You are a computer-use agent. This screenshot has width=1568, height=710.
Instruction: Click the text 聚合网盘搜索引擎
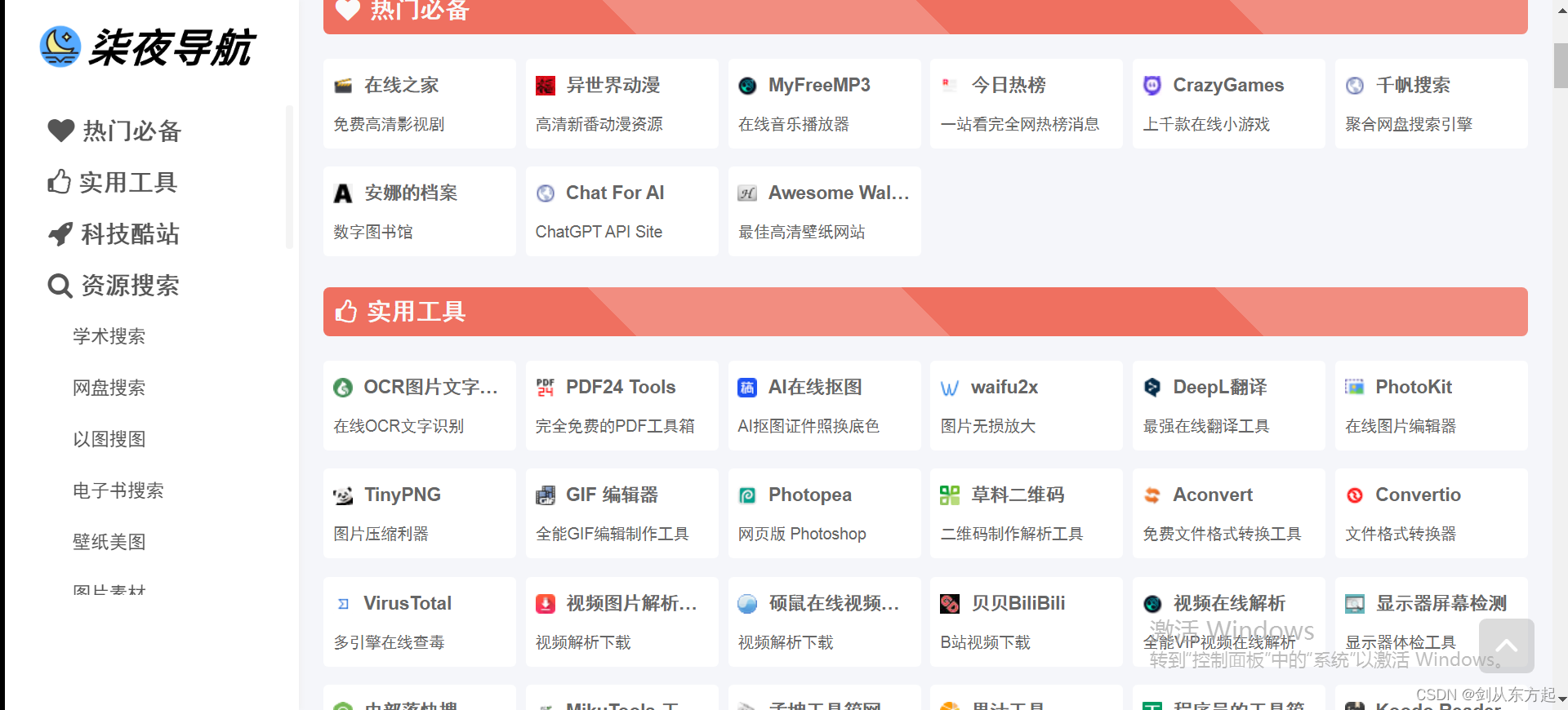point(1409,124)
